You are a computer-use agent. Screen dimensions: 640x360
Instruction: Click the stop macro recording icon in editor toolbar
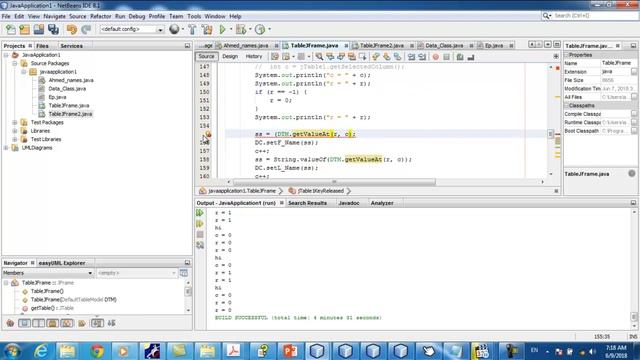pyautogui.click(x=447, y=57)
